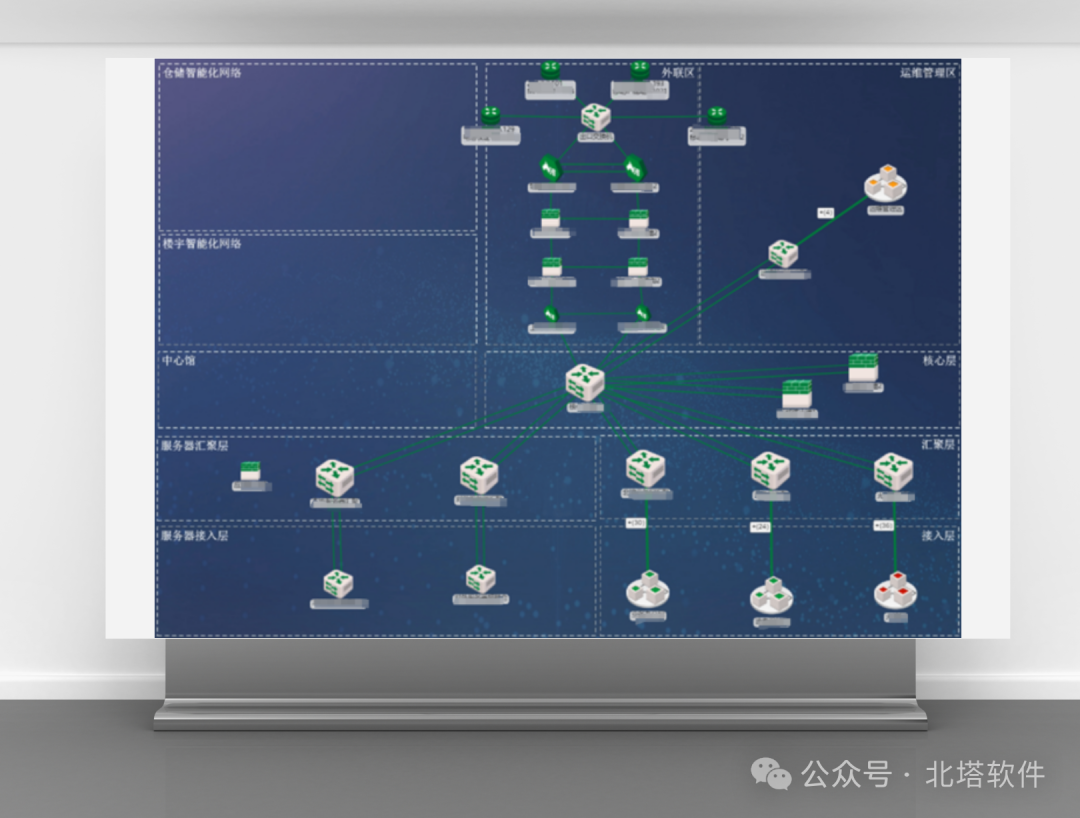This screenshot has height=818, width=1080.
Task: Click the left switch in 服务器接入层
Action: click(x=338, y=583)
